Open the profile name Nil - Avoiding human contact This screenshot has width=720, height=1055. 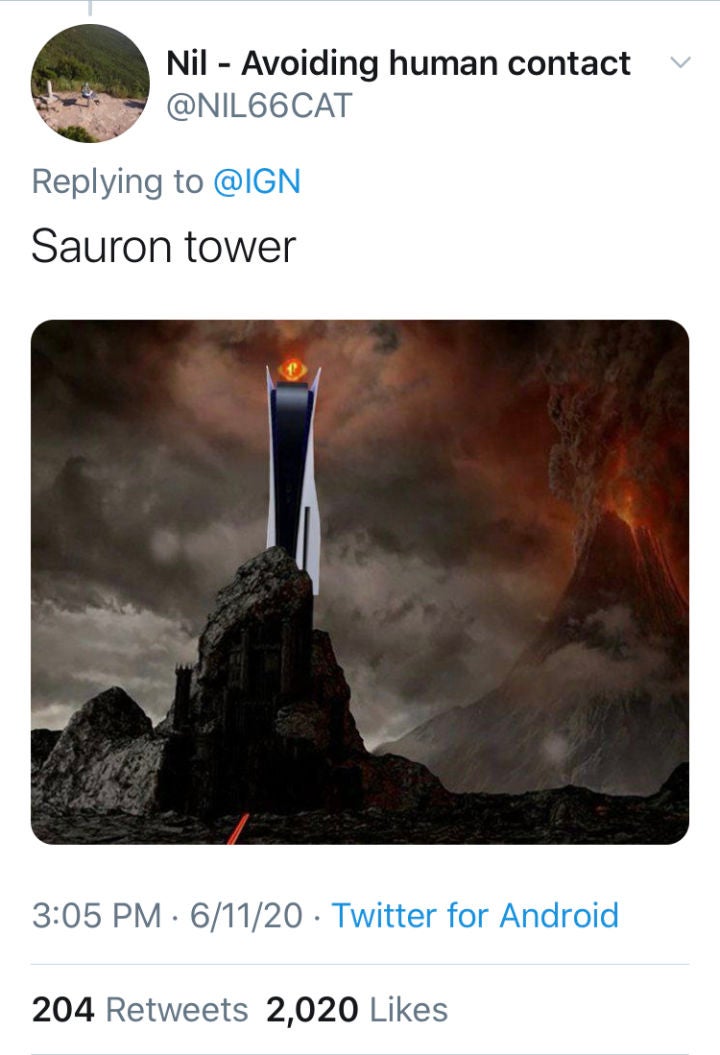point(398,63)
